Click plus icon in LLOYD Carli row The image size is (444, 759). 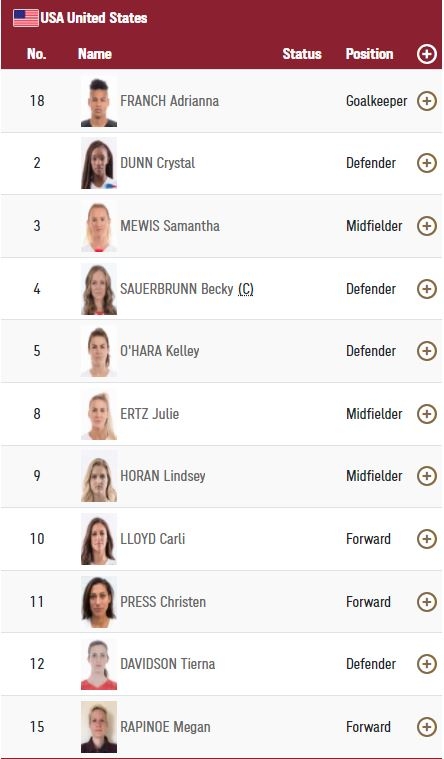(x=427, y=539)
